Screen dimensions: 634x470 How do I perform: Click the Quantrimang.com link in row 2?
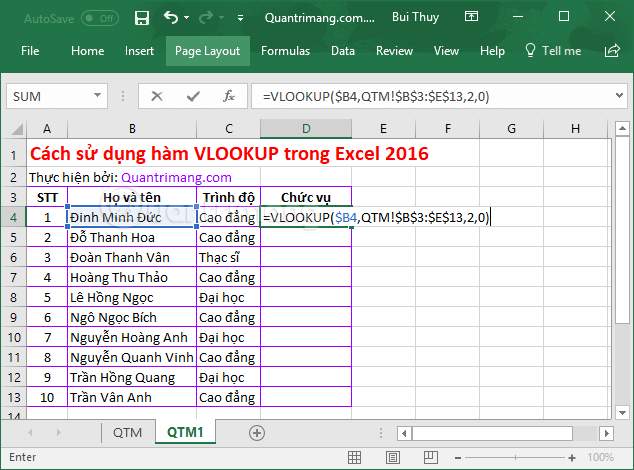pyautogui.click(x=176, y=178)
